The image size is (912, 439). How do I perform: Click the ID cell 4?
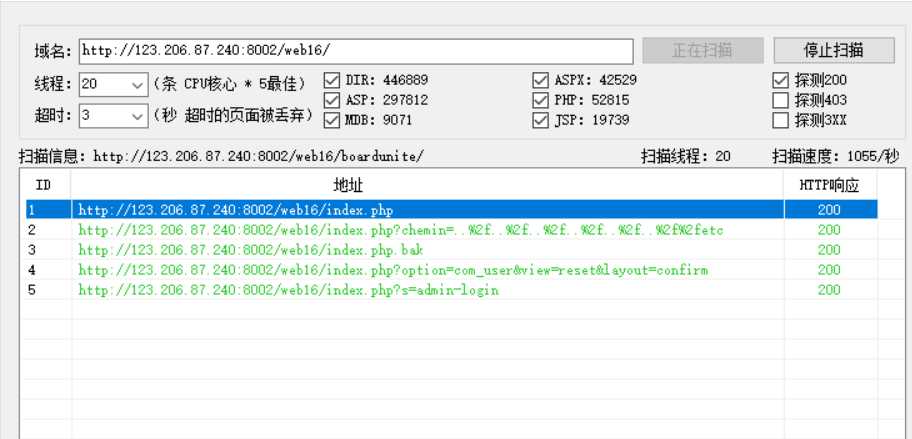[32, 270]
